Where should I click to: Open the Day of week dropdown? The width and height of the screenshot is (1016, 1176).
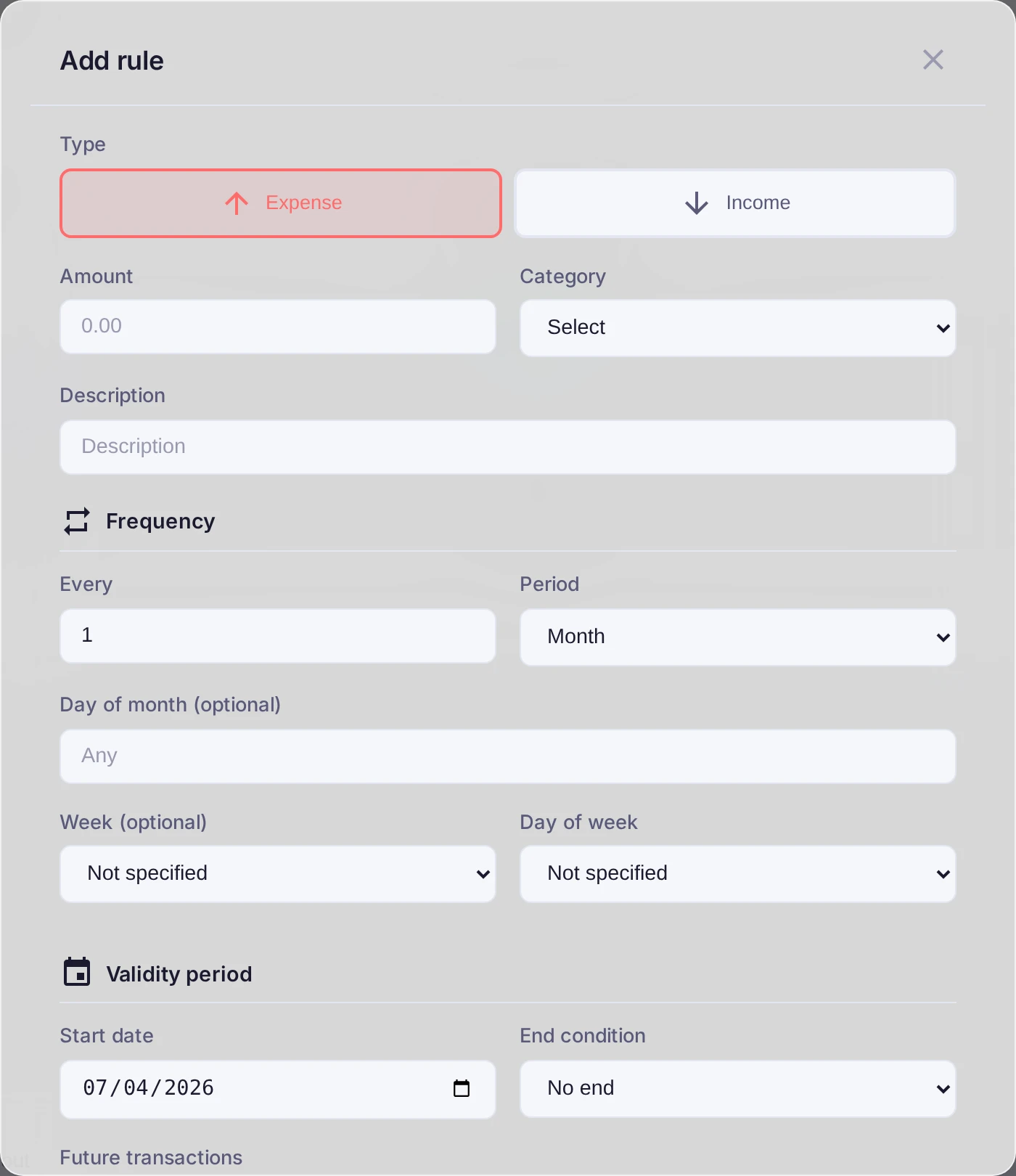(738, 874)
